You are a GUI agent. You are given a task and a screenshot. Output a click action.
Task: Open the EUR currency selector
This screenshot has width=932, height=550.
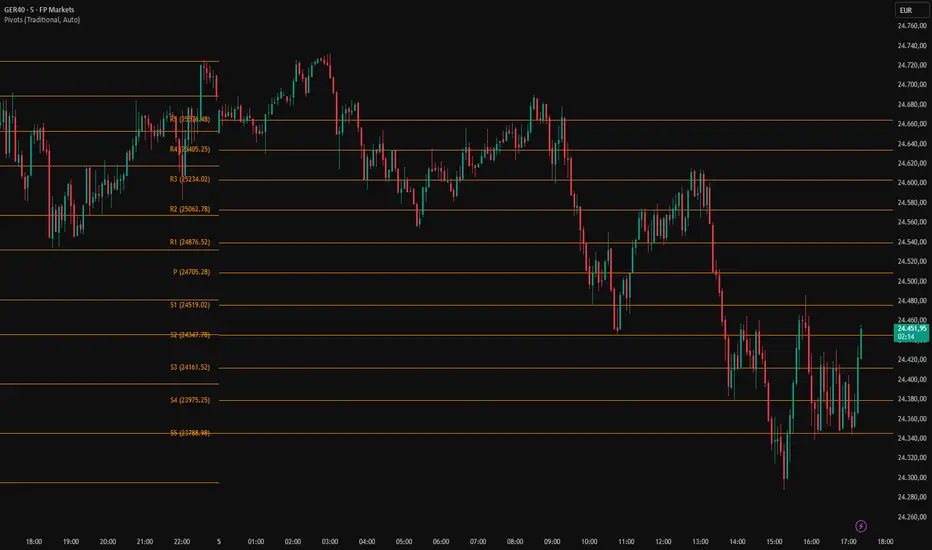pyautogui.click(x=907, y=10)
